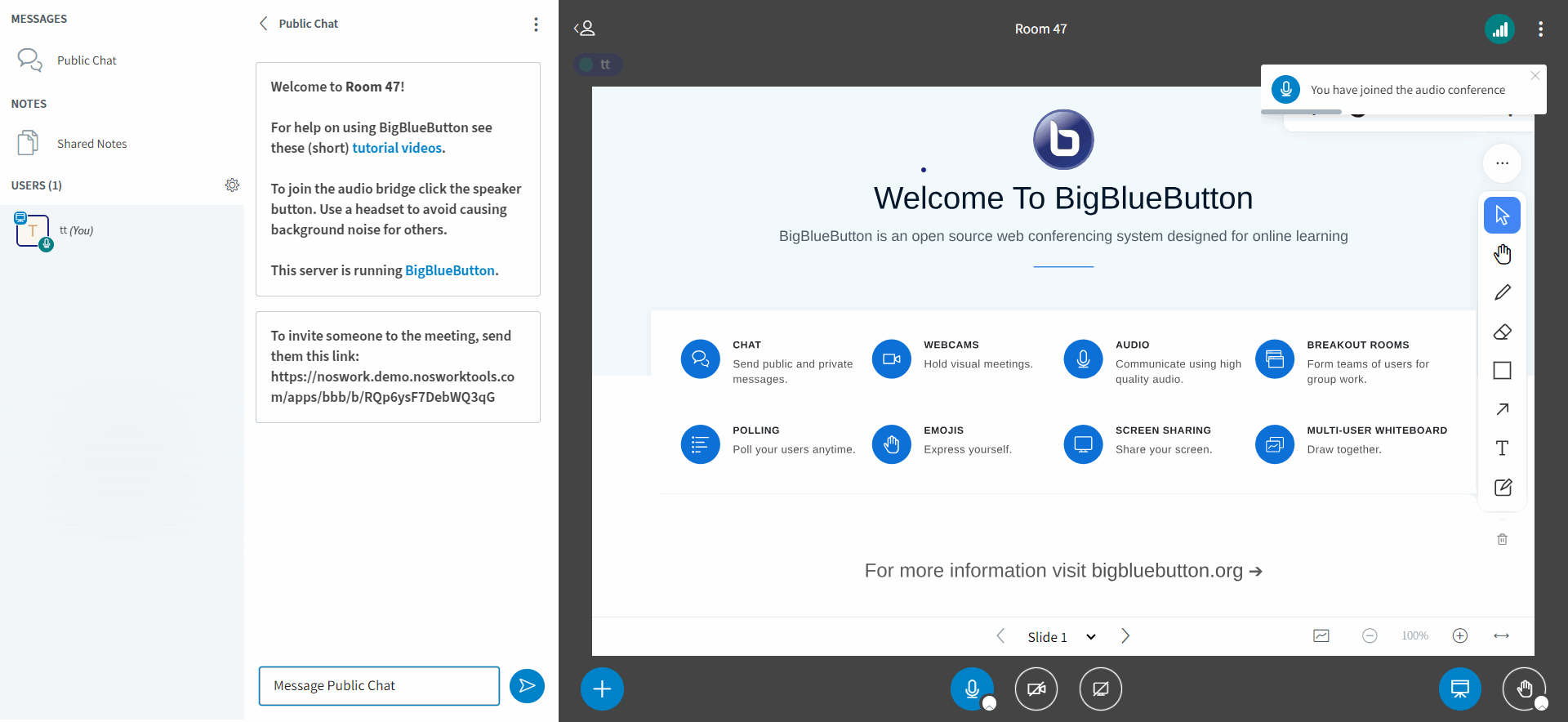View connection status signal icon

pyautogui.click(x=1499, y=29)
